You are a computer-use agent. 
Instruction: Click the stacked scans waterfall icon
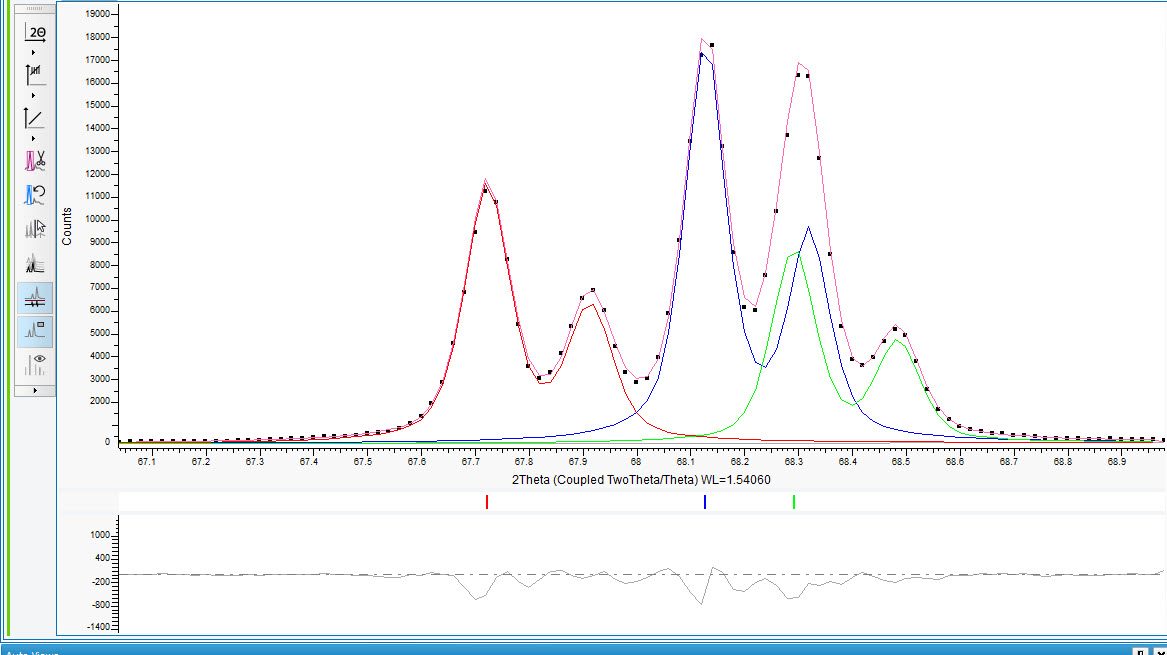click(x=35, y=263)
